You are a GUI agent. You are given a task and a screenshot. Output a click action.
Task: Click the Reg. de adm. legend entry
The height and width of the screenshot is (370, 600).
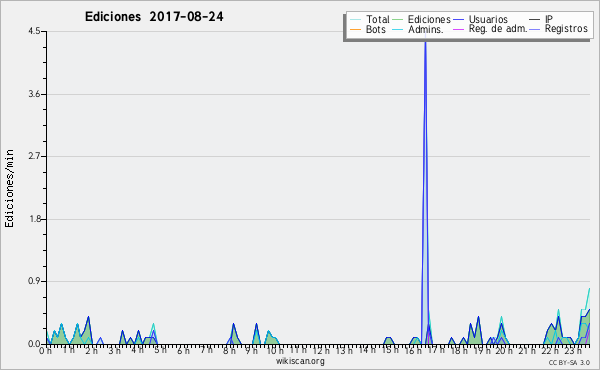[490, 29]
